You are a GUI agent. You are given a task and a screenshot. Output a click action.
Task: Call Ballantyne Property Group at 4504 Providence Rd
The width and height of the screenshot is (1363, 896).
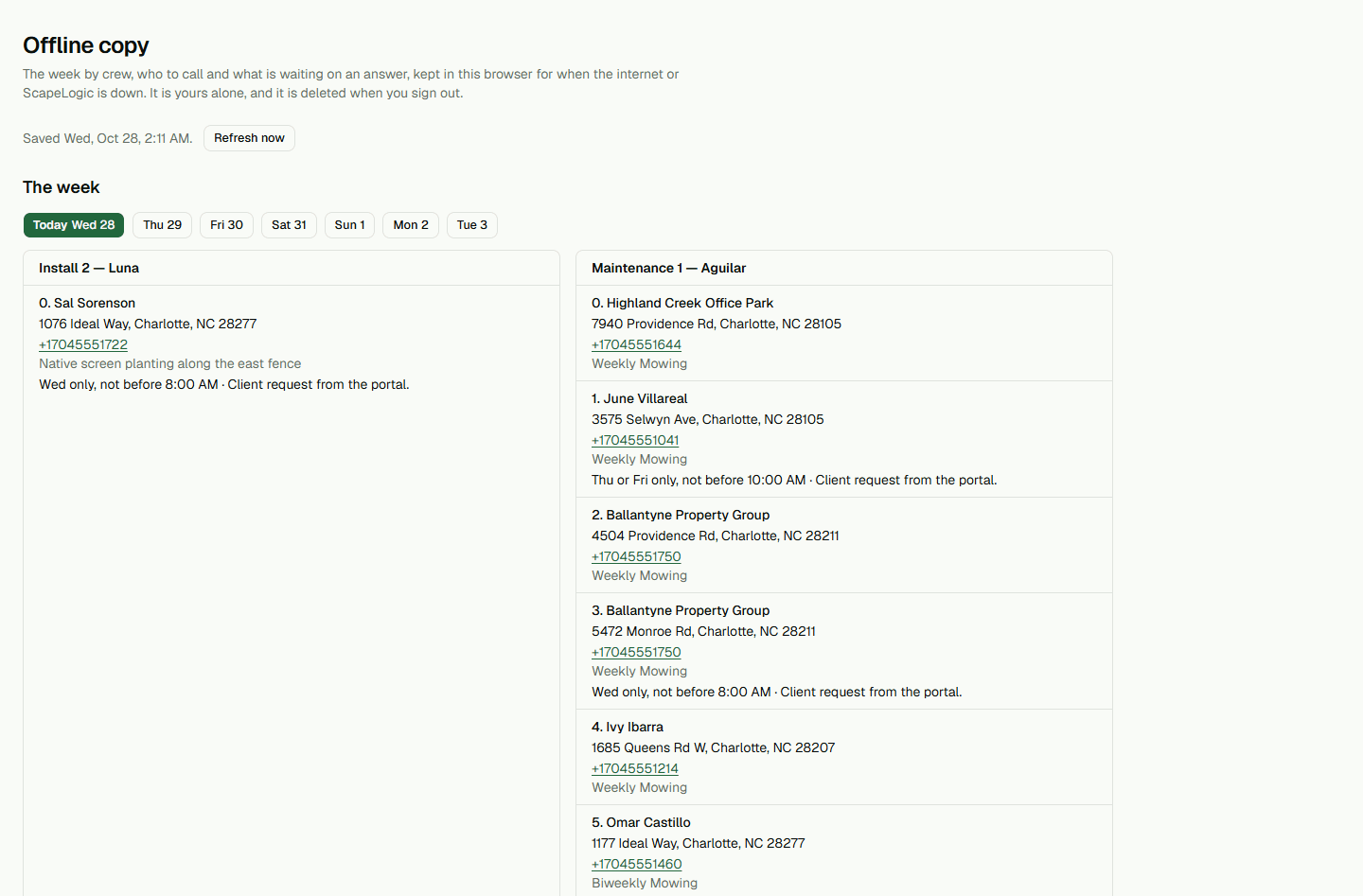(x=636, y=556)
